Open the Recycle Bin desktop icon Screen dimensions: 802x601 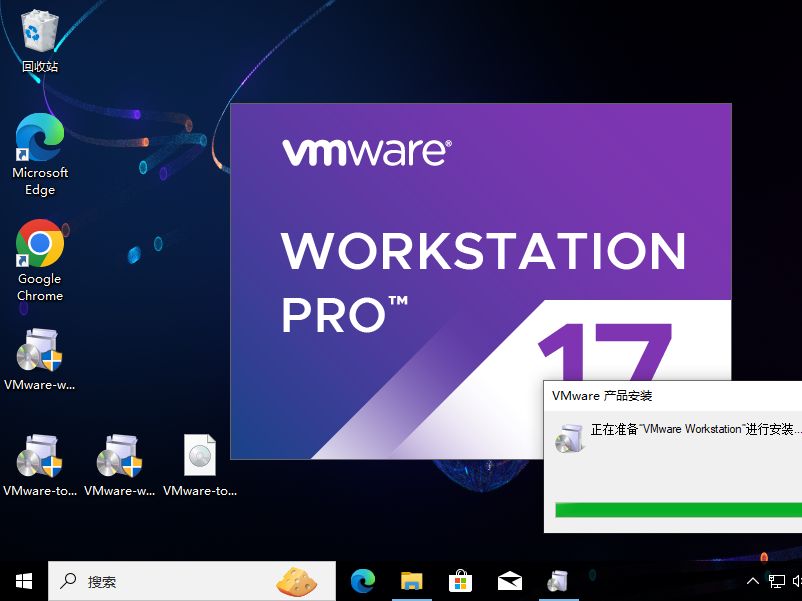tap(40, 42)
